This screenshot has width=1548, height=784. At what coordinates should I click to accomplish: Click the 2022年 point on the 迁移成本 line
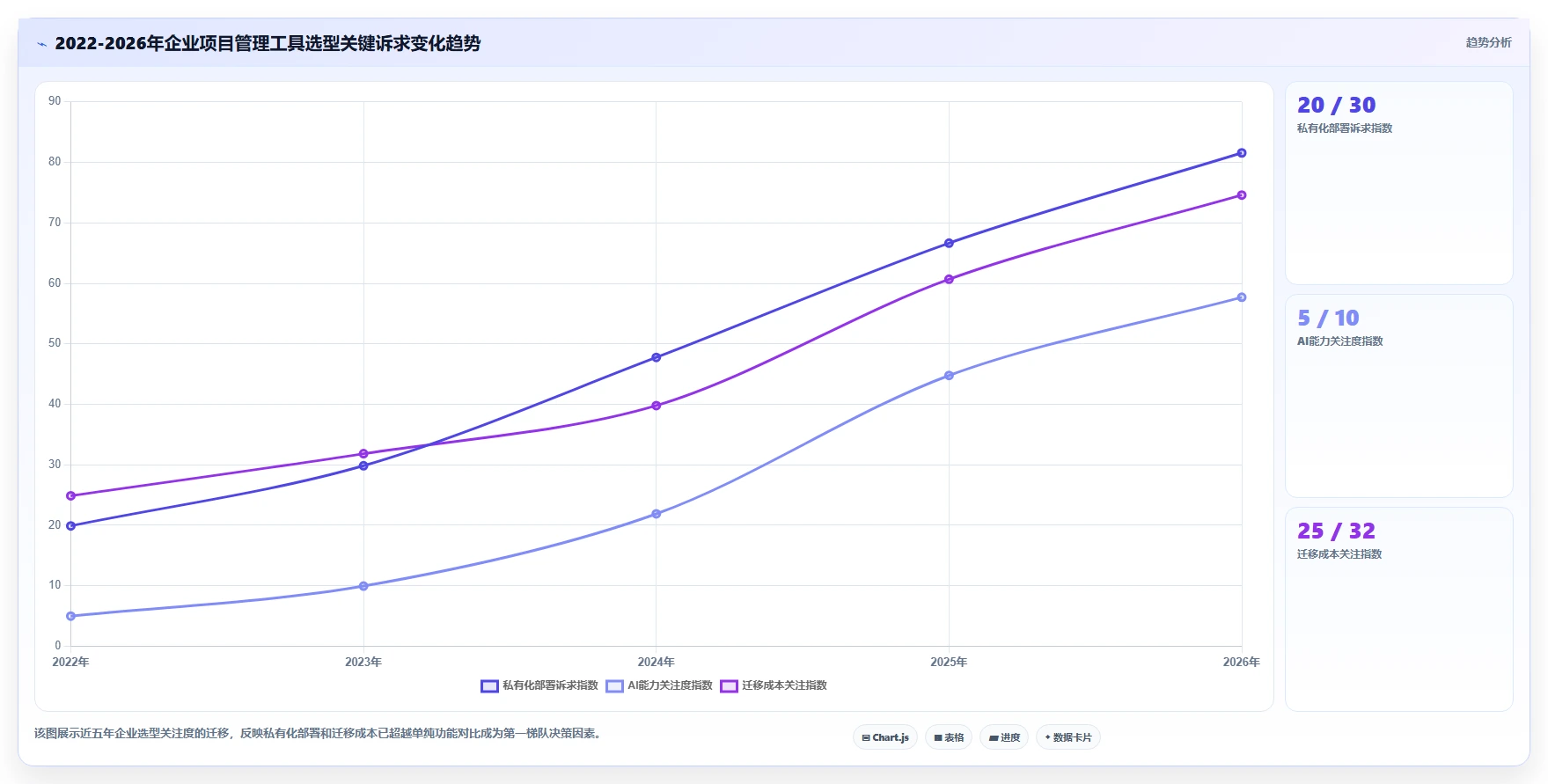point(70,496)
